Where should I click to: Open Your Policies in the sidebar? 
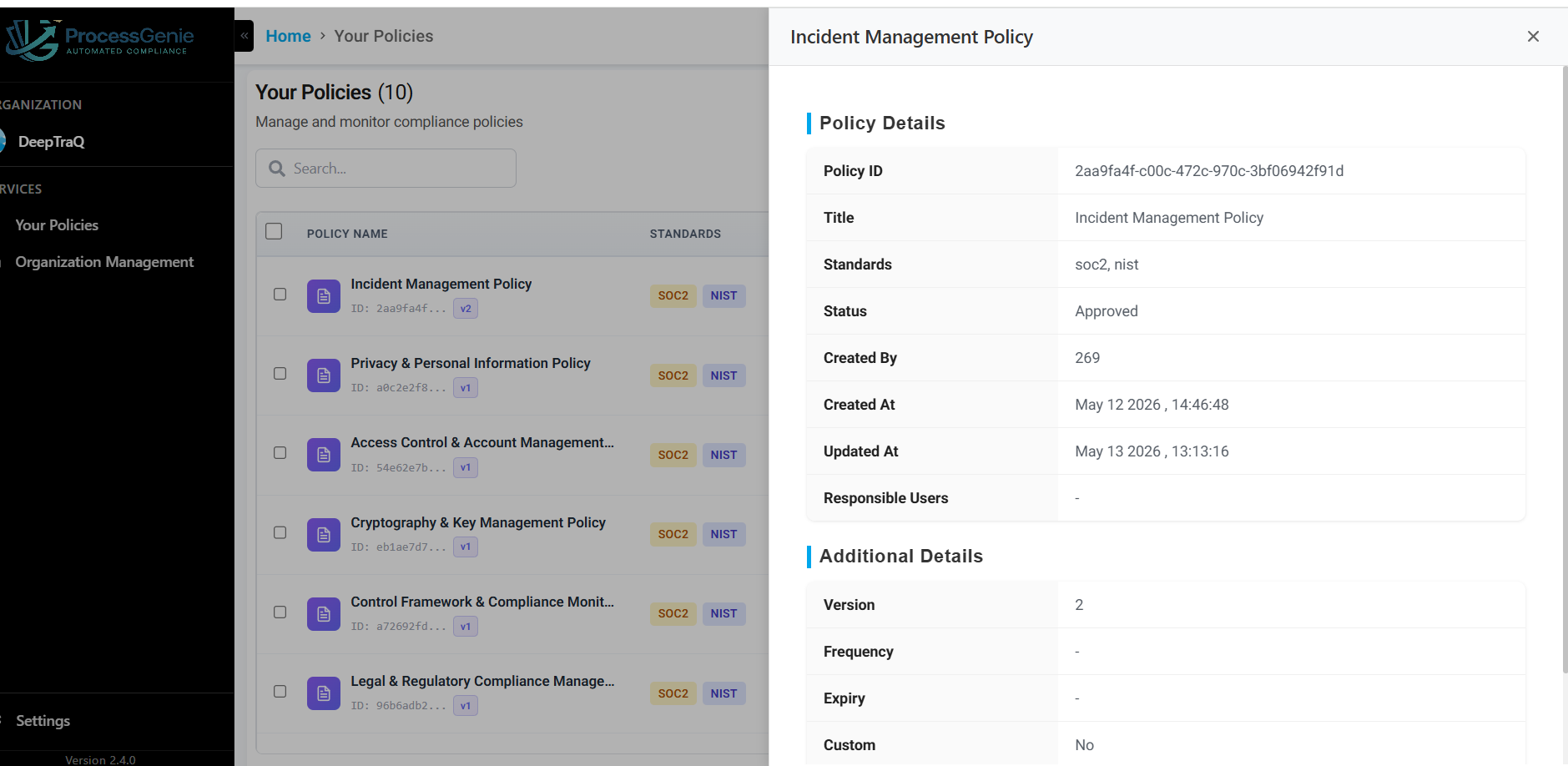click(x=57, y=225)
